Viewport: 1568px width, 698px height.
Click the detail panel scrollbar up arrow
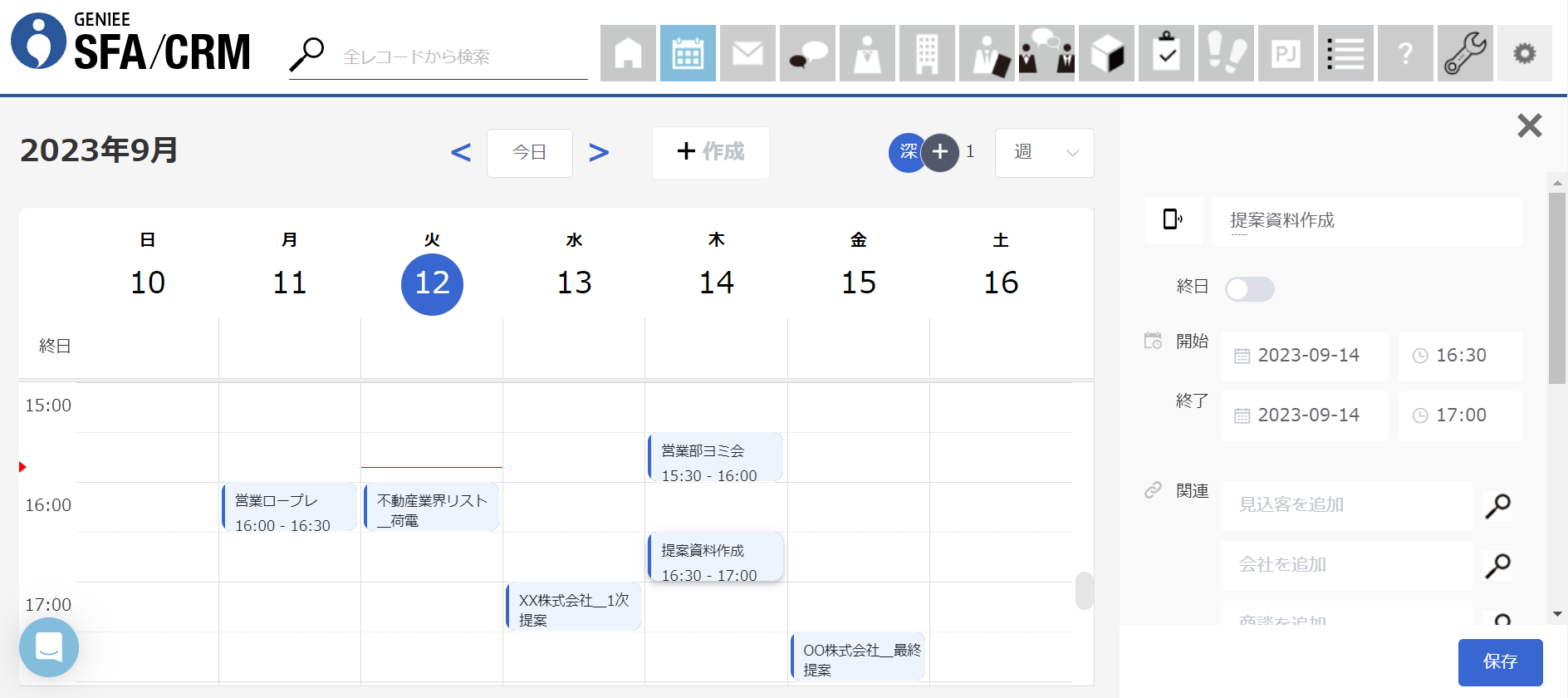pyautogui.click(x=1557, y=182)
